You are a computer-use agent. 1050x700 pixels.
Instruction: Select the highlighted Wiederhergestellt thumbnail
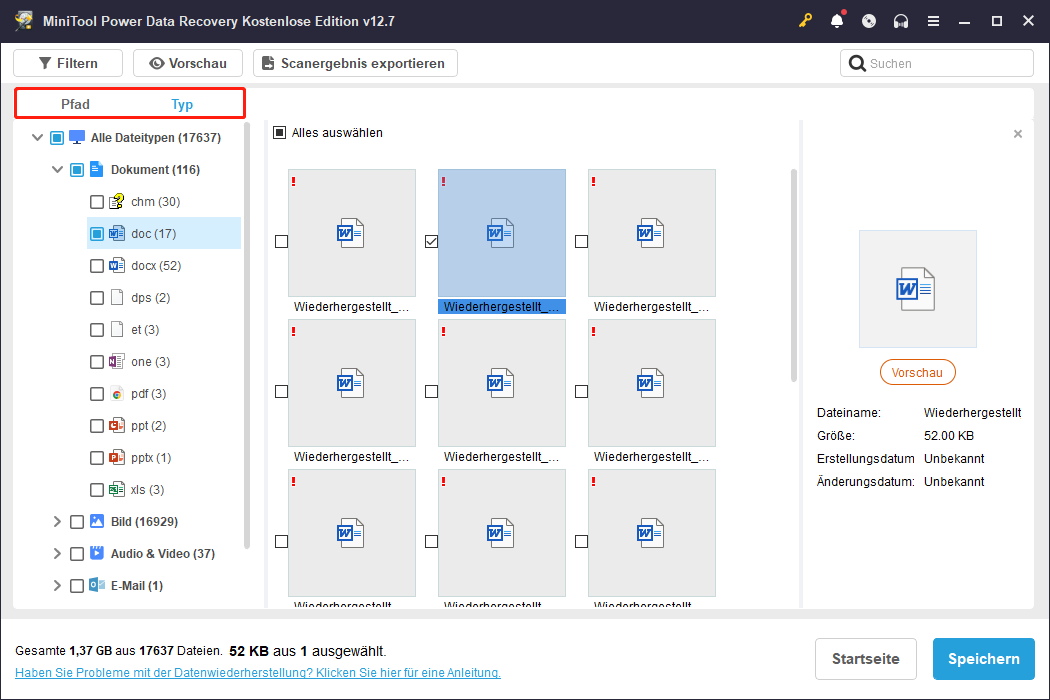tap(501, 232)
